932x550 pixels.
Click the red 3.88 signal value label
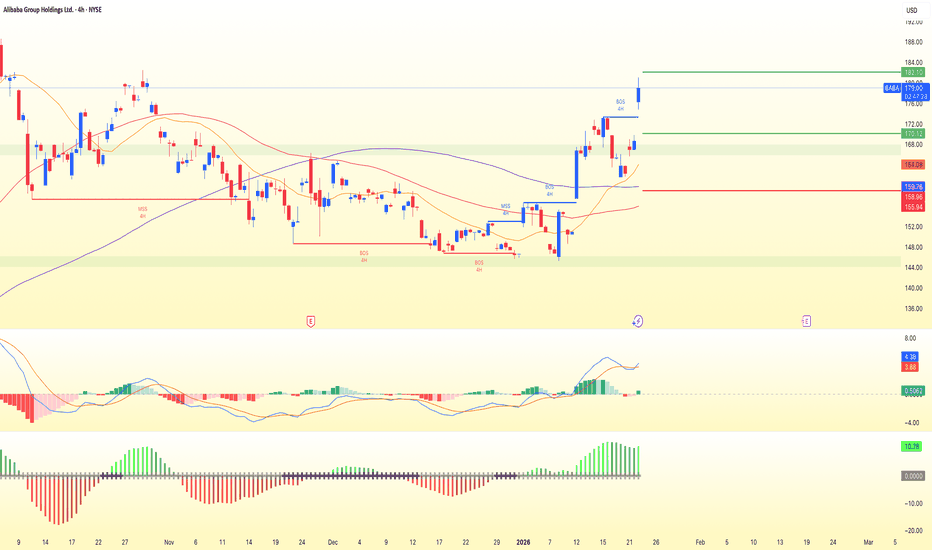(x=911, y=368)
